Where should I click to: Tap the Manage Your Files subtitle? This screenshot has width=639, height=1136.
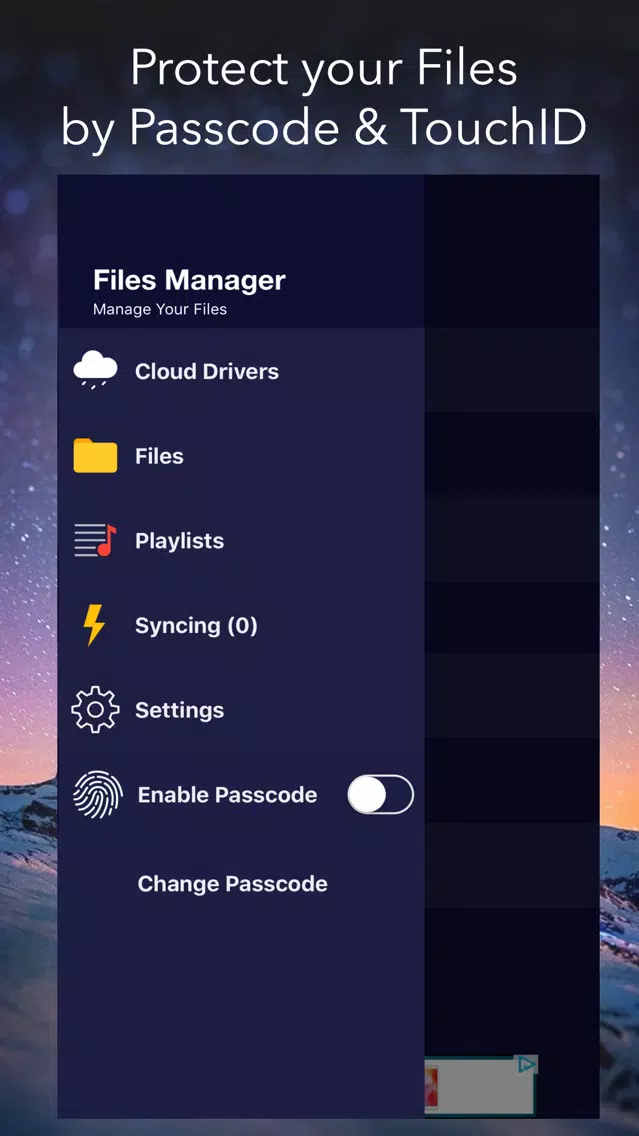point(160,309)
